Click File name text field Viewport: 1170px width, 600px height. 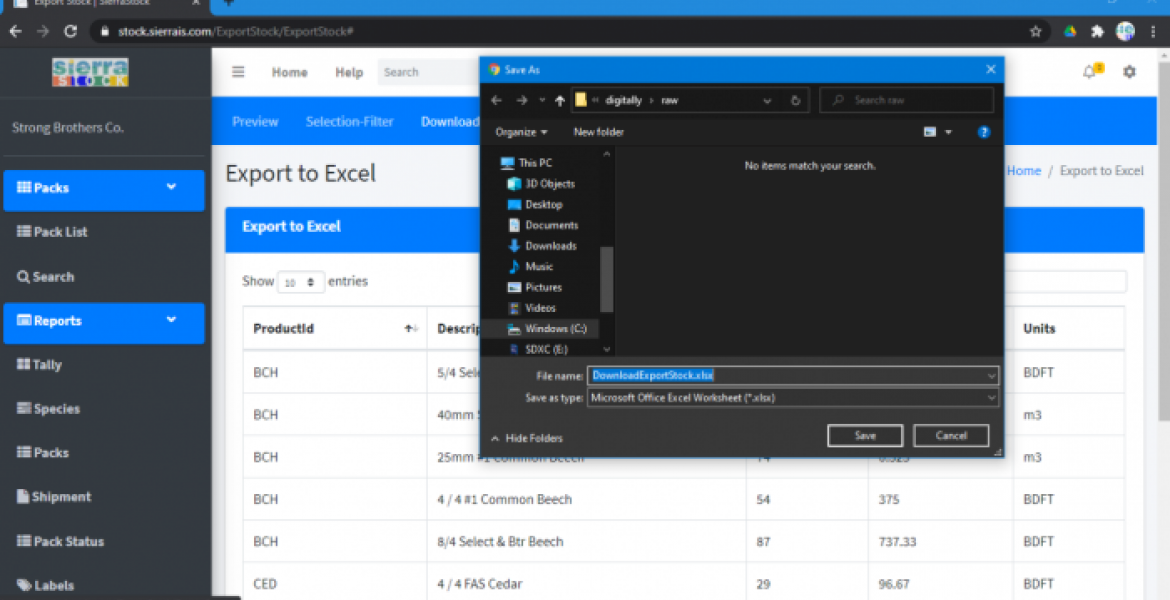[x=793, y=376]
